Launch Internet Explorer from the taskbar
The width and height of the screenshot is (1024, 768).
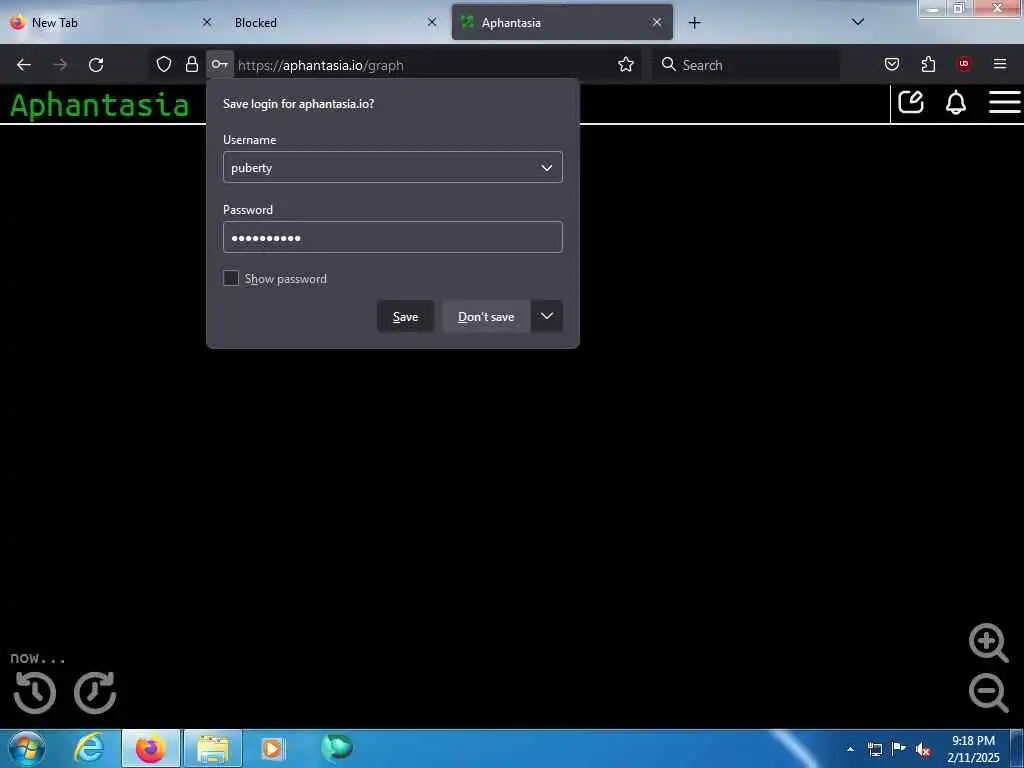coord(89,749)
